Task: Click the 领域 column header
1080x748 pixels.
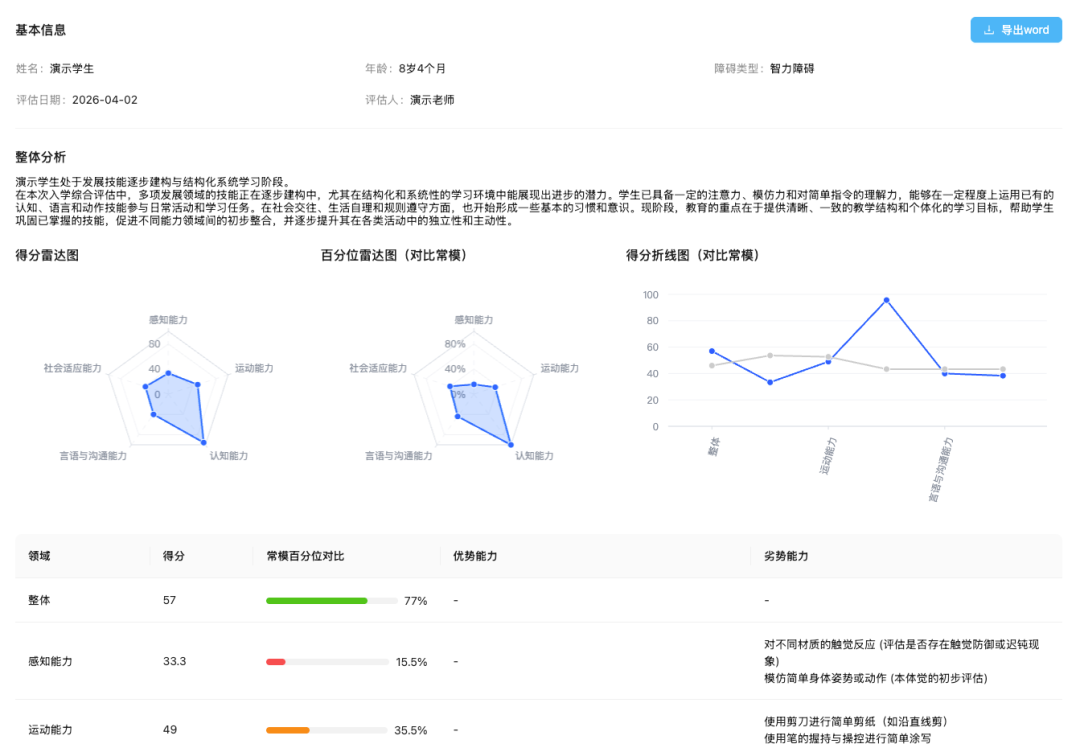Action: [39, 556]
